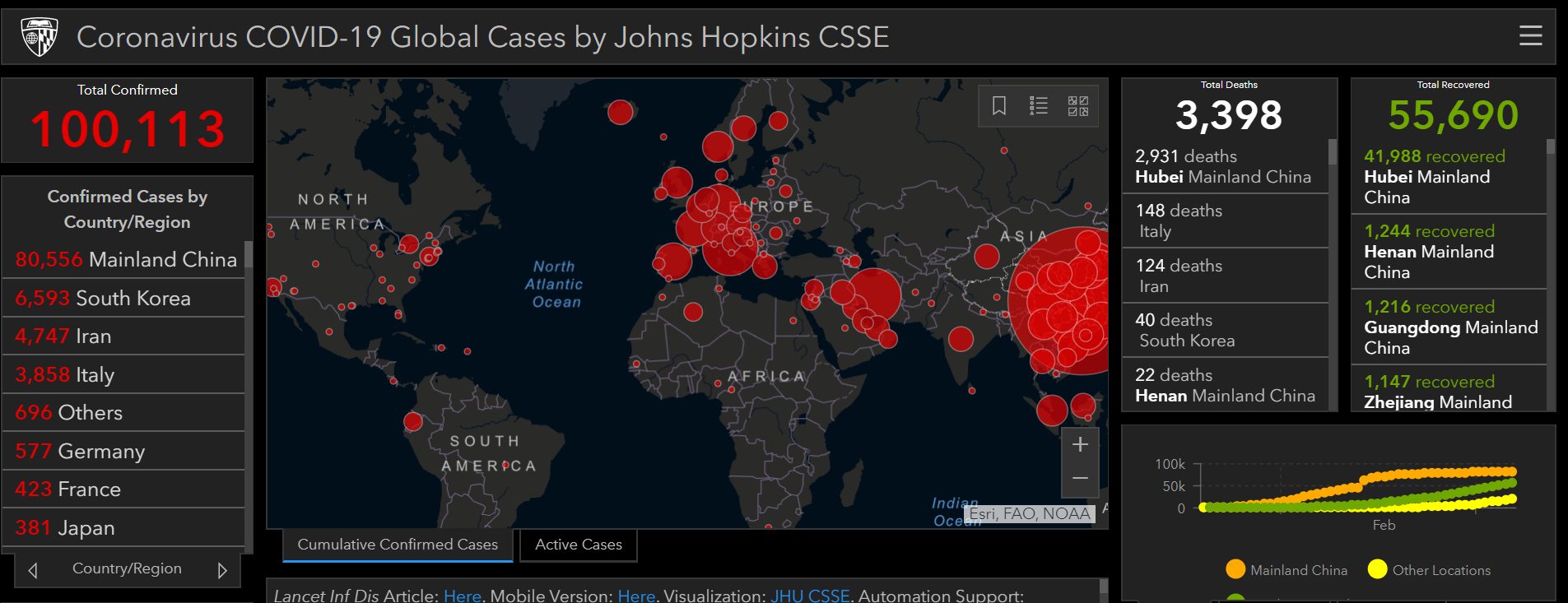Toggle the Mainland China orange legend swatch
The height and width of the screenshot is (603, 1568).
pos(1235,569)
